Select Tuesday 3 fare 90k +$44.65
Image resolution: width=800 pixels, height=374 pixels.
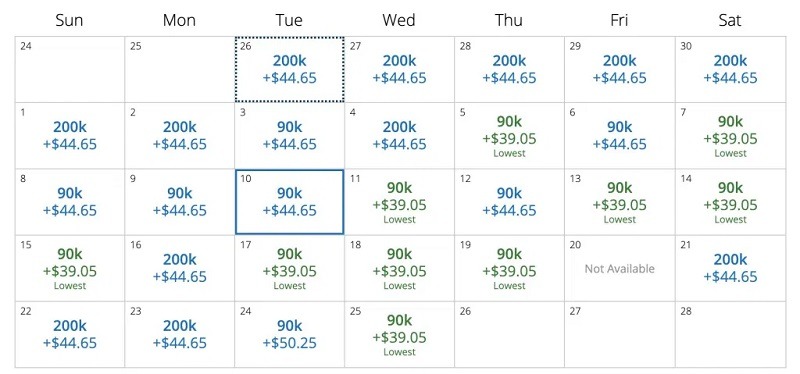[289, 136]
